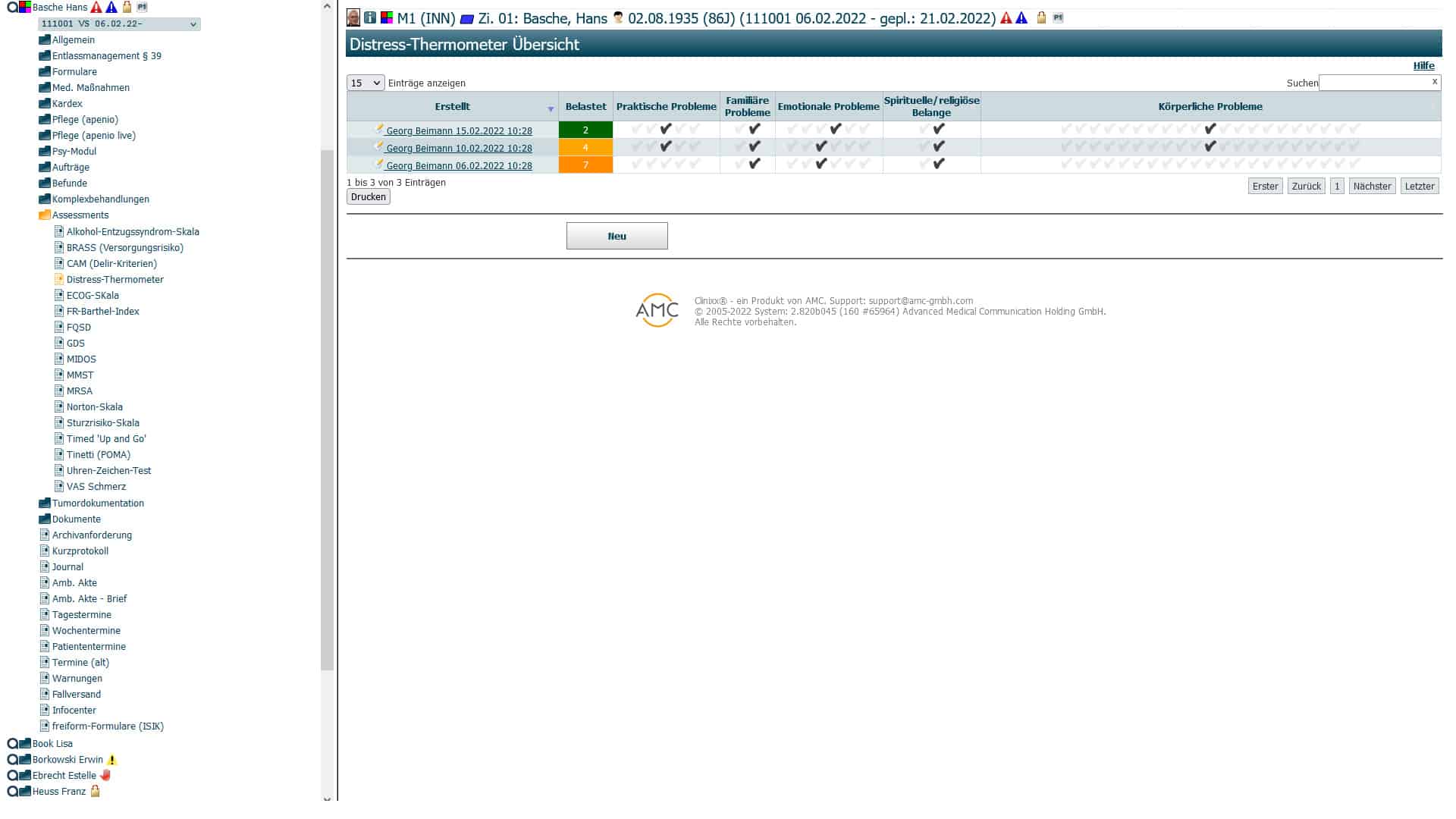Click the padlock icon in patient header

pyautogui.click(x=1041, y=18)
